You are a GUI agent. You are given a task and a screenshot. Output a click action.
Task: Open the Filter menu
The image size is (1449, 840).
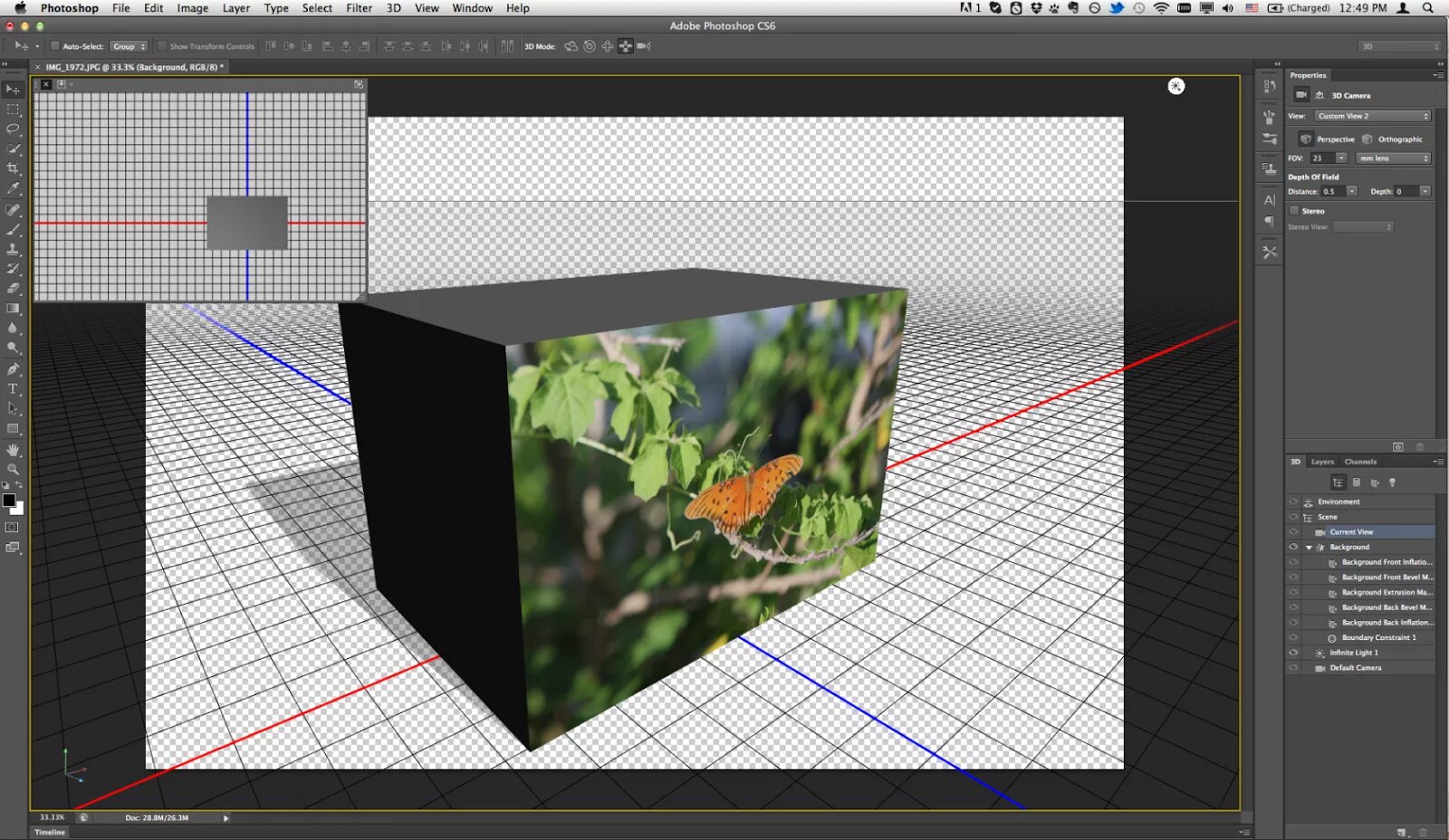tap(359, 8)
